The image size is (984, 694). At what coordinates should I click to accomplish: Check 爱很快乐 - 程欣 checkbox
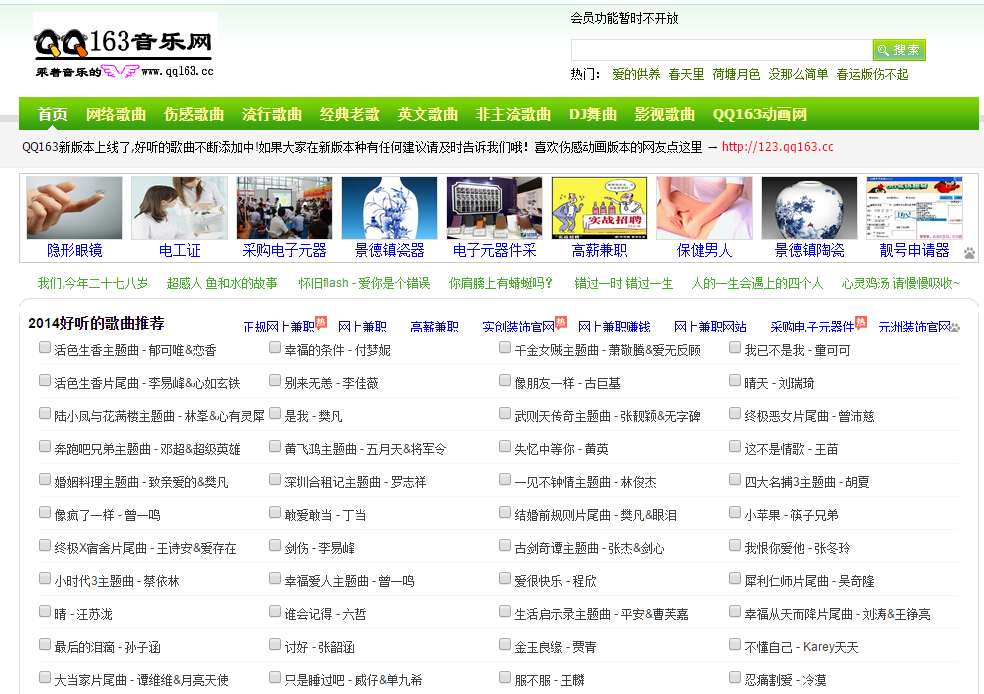[505, 578]
